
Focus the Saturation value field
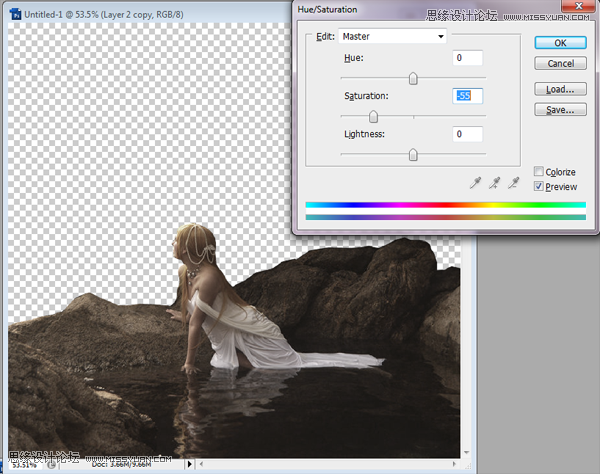point(468,96)
